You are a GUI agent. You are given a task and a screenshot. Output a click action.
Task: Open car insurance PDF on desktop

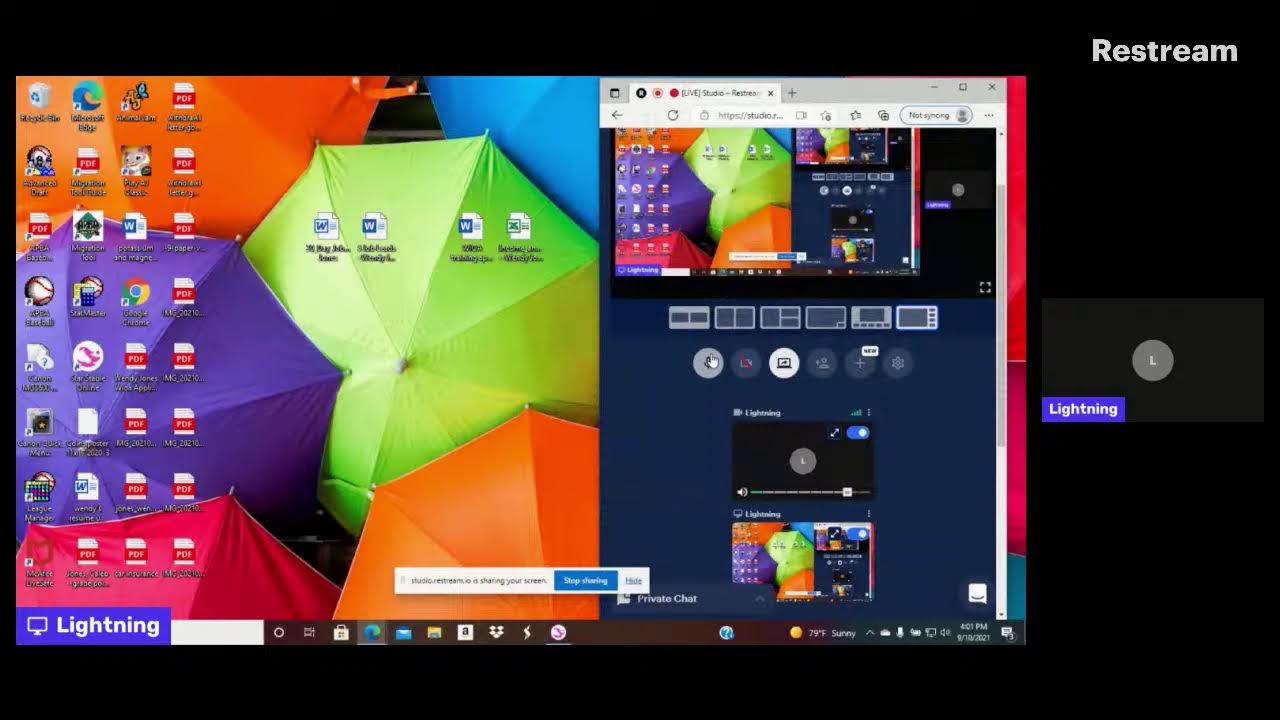coord(136,558)
